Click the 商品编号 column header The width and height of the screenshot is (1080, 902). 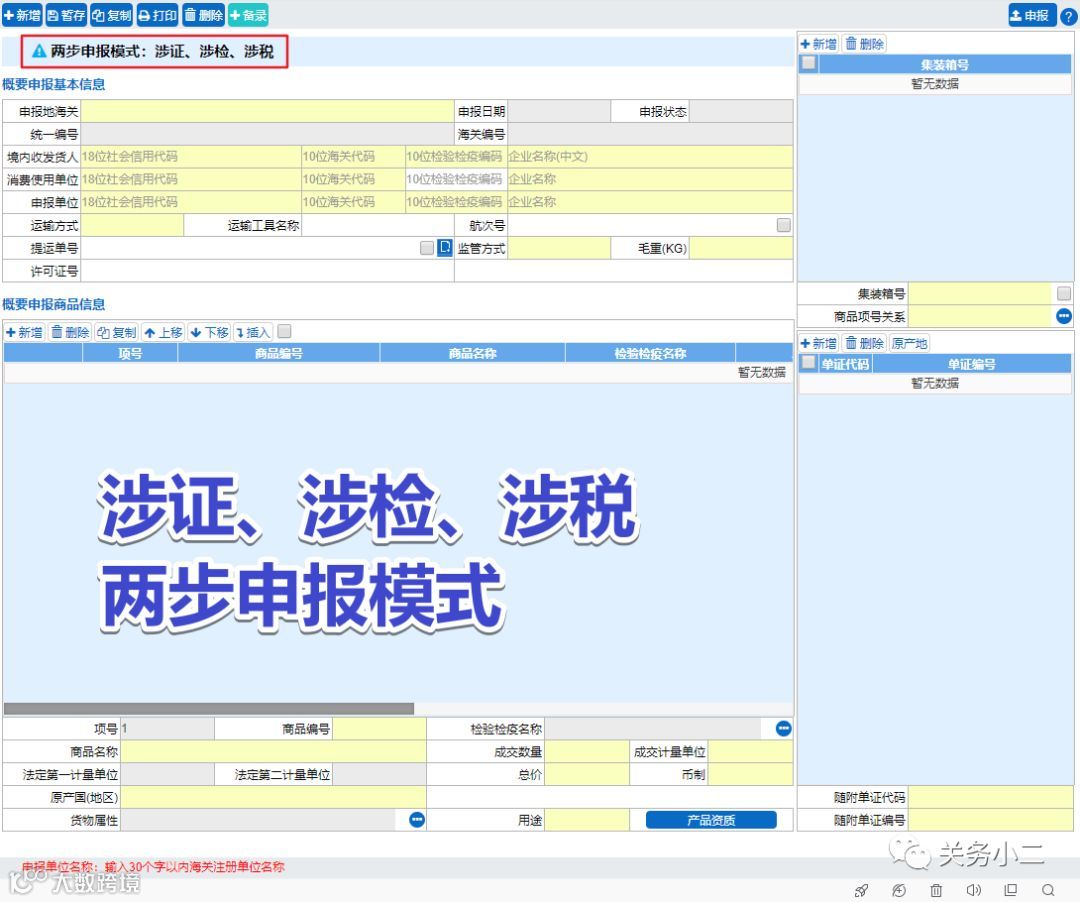[278, 353]
